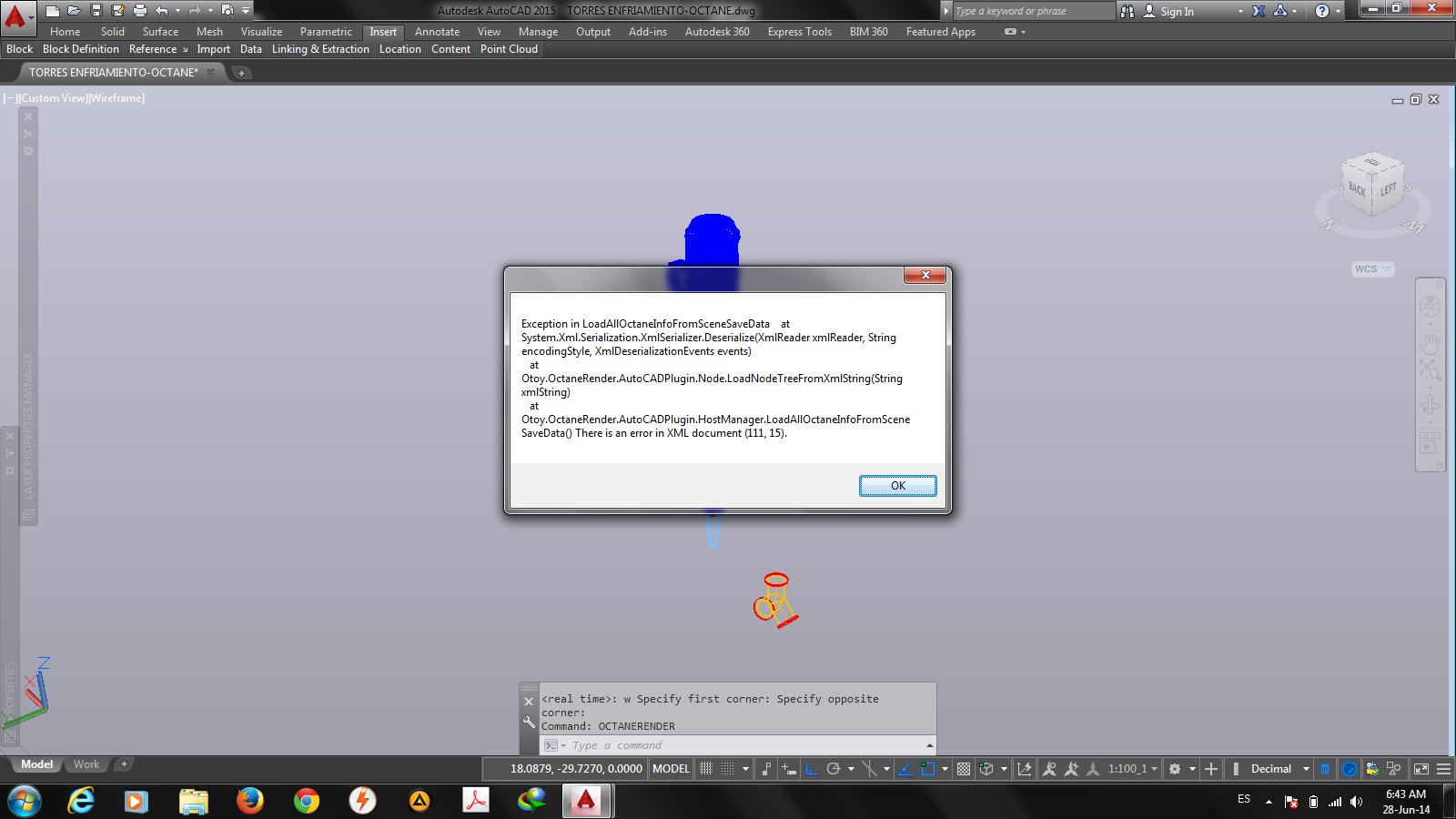Click the Clean Screen icon in status bar

pyautogui.click(x=1421, y=769)
